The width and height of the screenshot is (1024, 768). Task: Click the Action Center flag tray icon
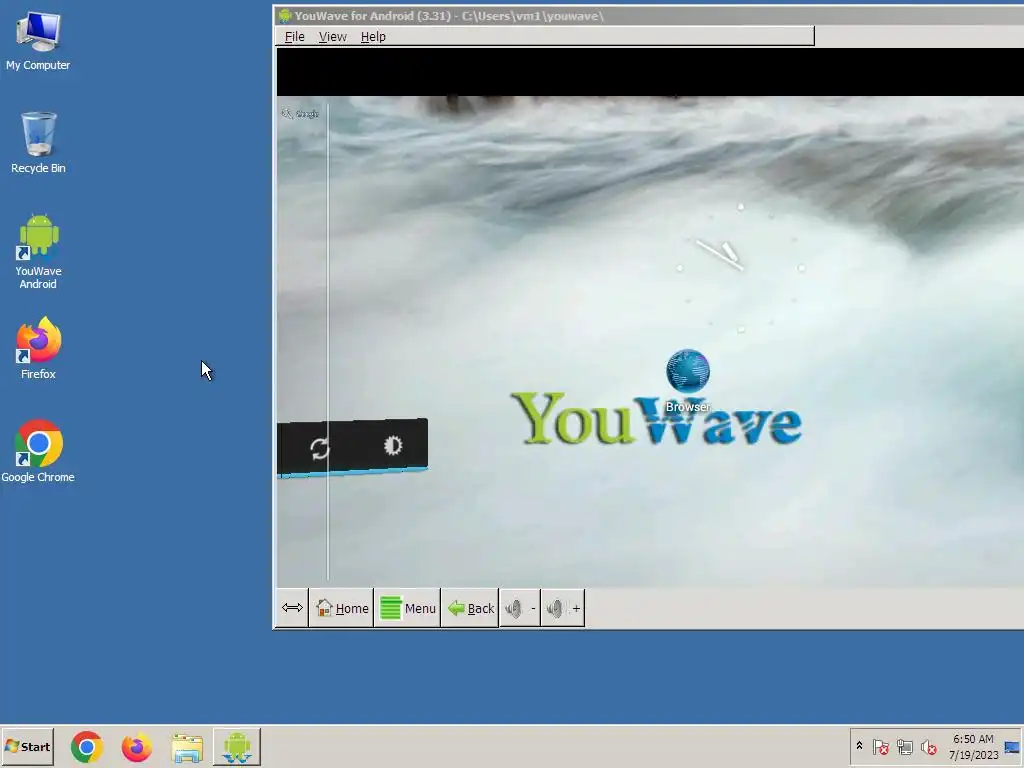tap(880, 746)
